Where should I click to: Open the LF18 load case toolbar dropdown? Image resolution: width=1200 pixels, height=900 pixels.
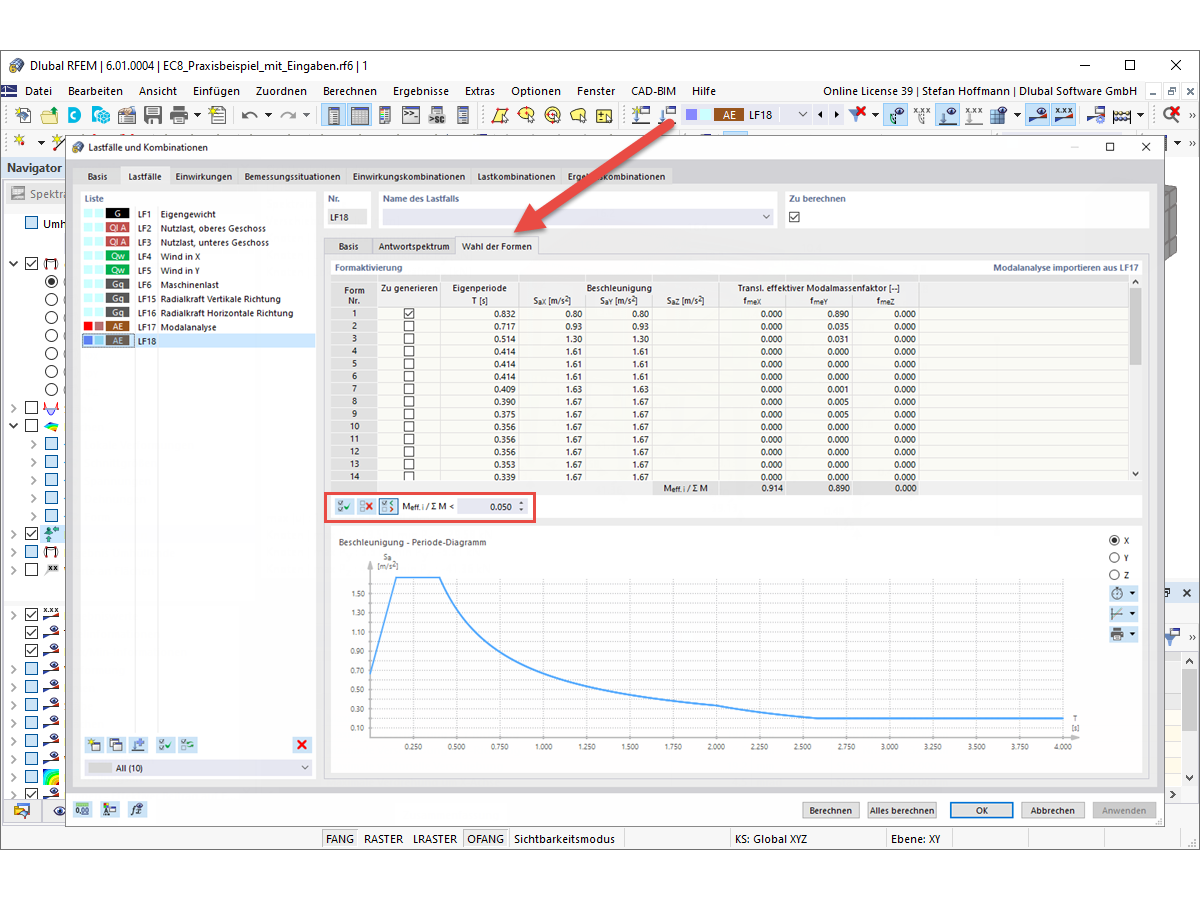pos(805,116)
